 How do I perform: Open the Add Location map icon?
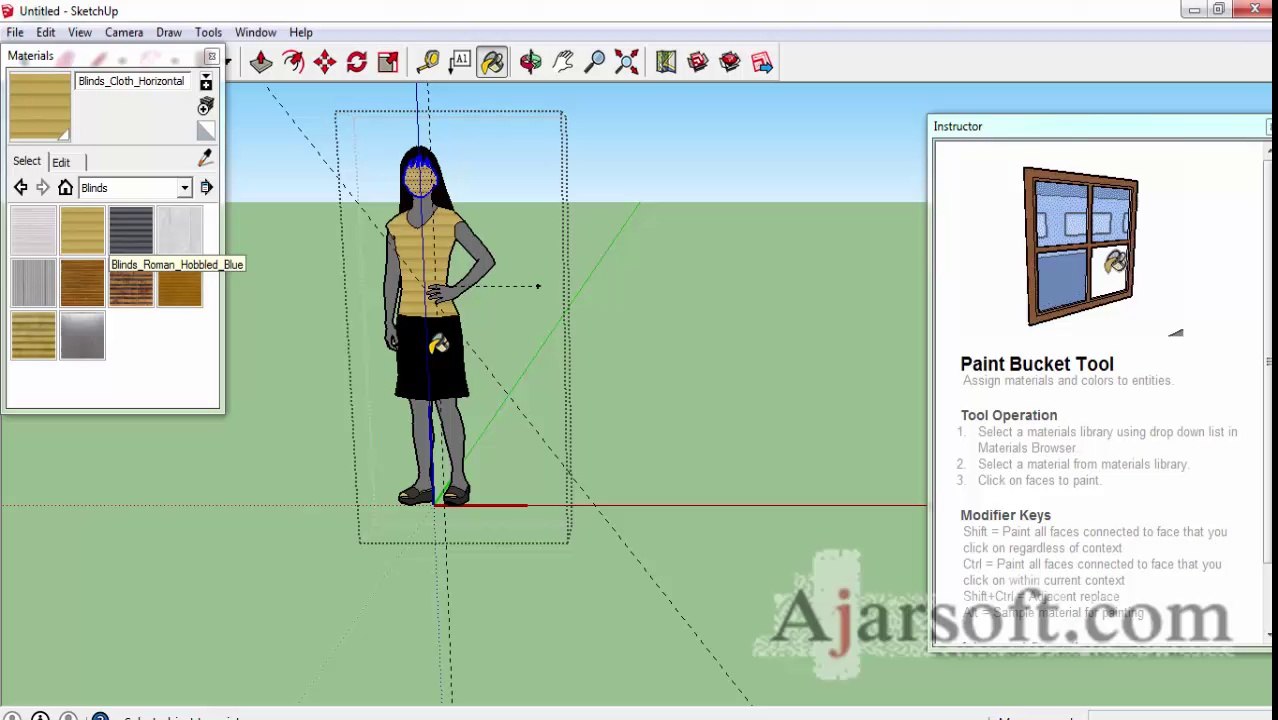(x=666, y=62)
